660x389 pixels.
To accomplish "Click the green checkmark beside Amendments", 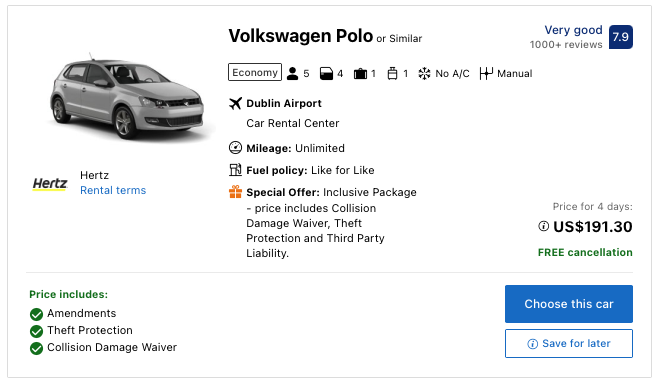I will coord(37,314).
